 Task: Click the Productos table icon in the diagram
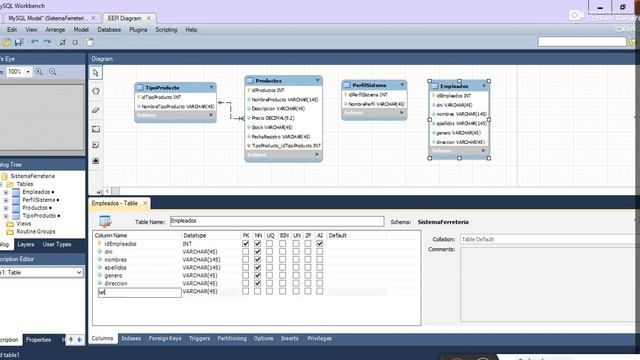point(250,81)
